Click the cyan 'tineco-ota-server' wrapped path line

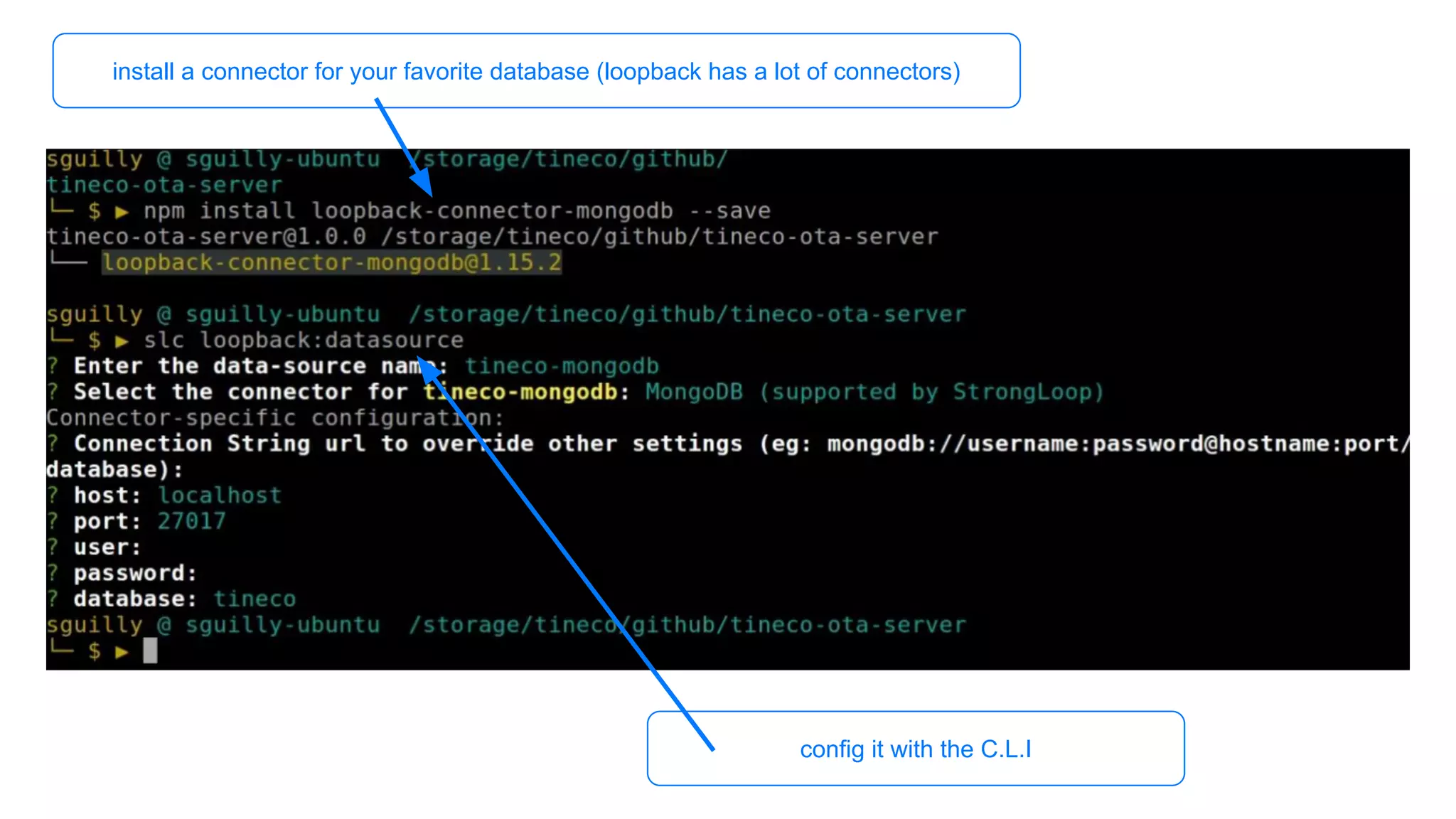[164, 185]
